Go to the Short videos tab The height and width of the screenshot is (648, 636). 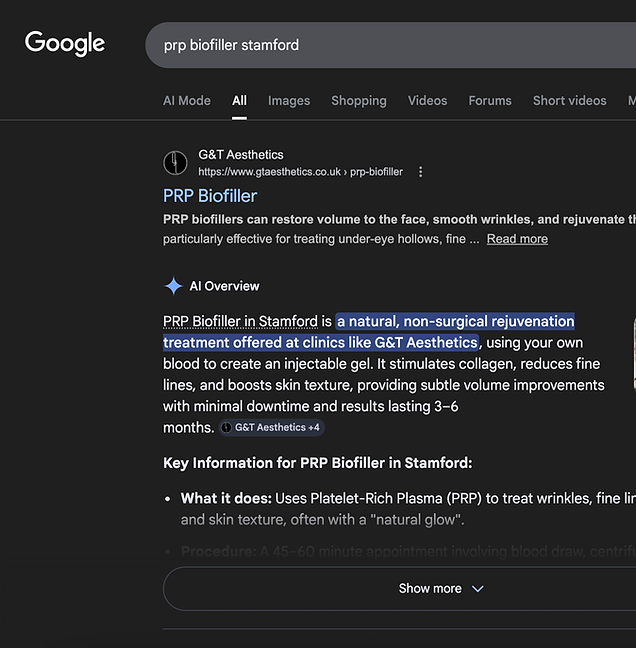pos(569,100)
